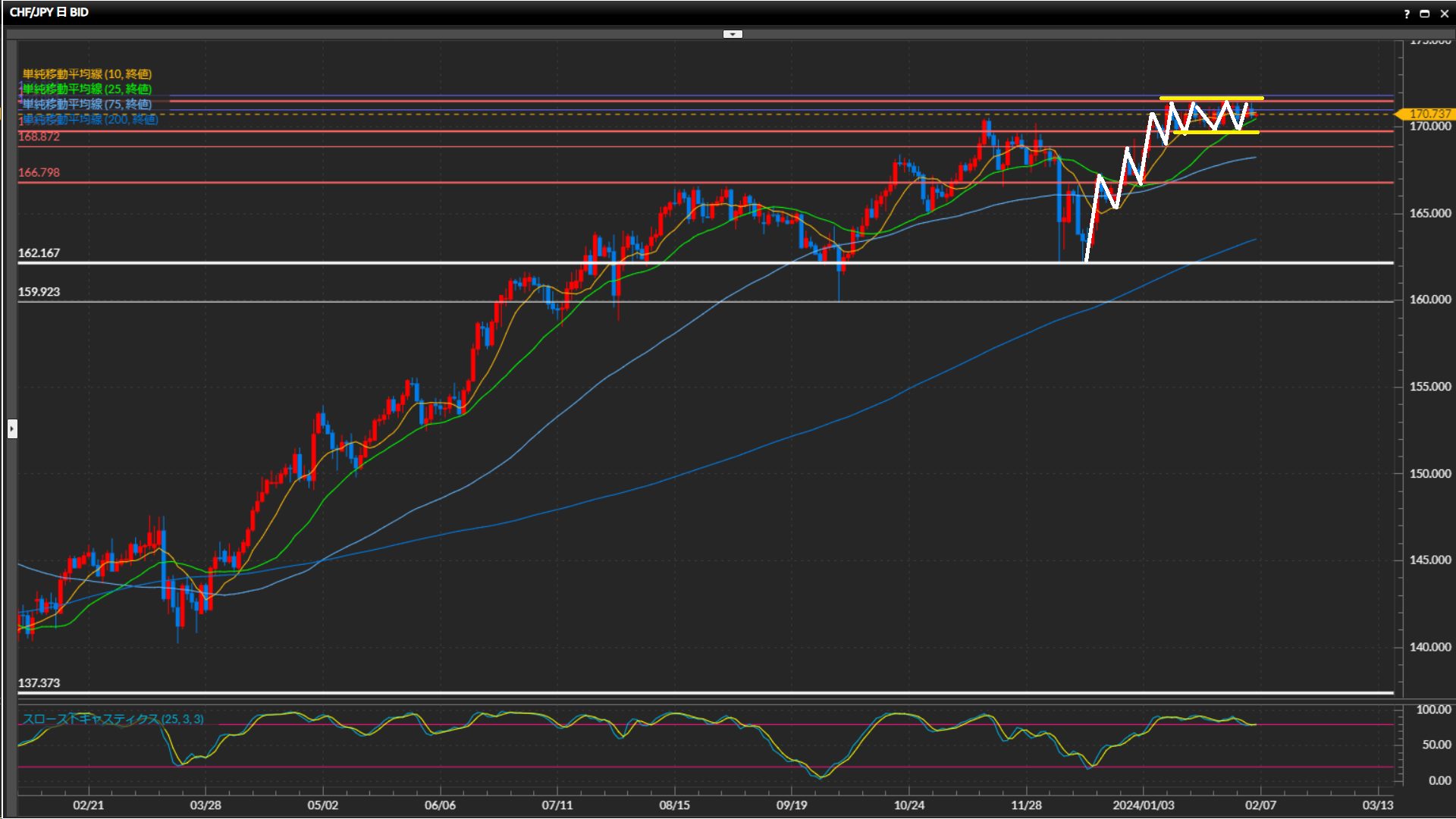This screenshot has width=1456, height=819.
Task: Select the blue SMA (200) indicator label
Action: click(91, 119)
